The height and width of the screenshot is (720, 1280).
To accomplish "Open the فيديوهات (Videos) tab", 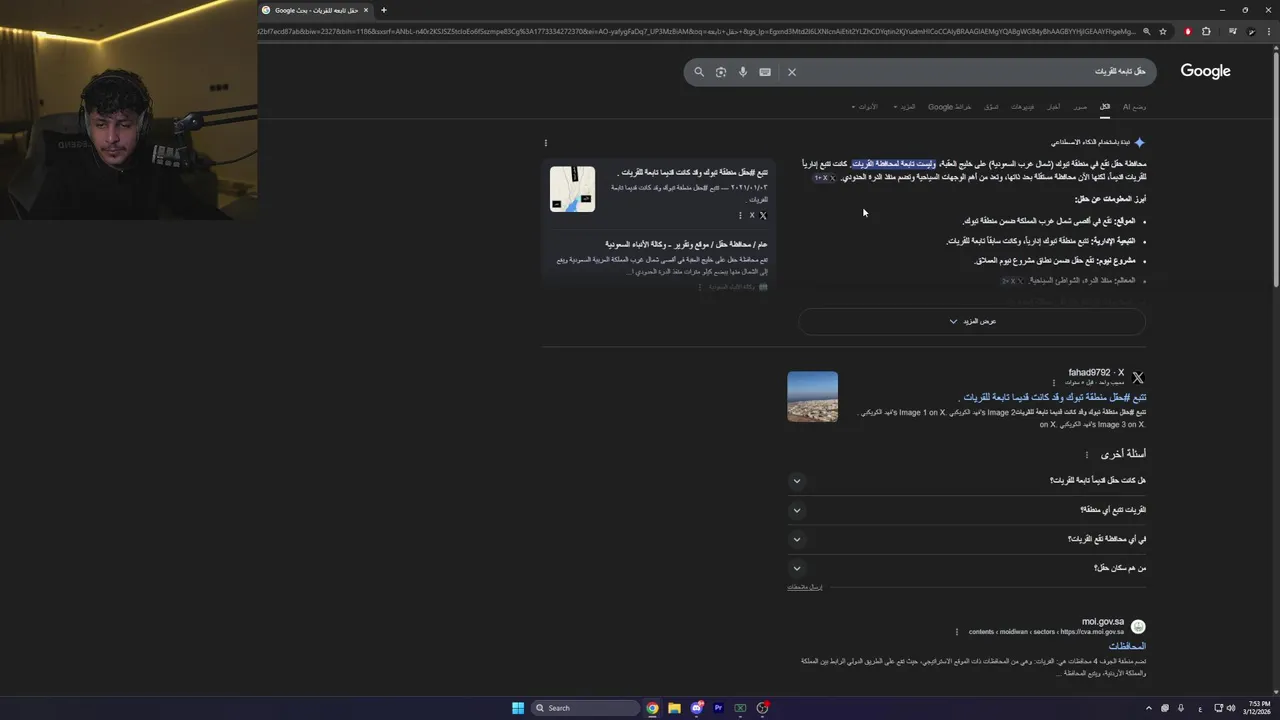I will point(1022,106).
